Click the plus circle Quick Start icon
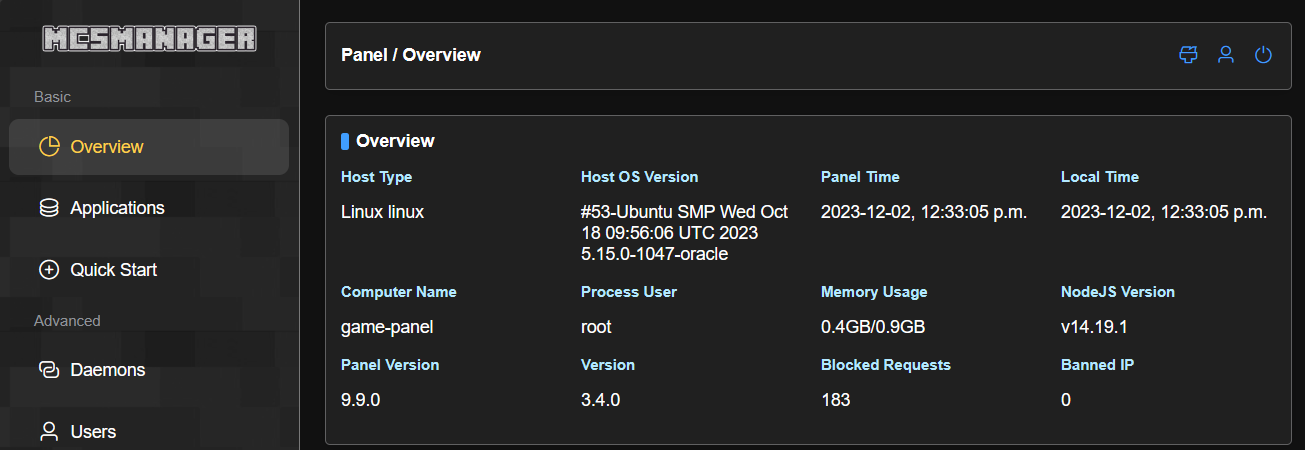This screenshot has width=1305, height=450. pyautogui.click(x=49, y=270)
